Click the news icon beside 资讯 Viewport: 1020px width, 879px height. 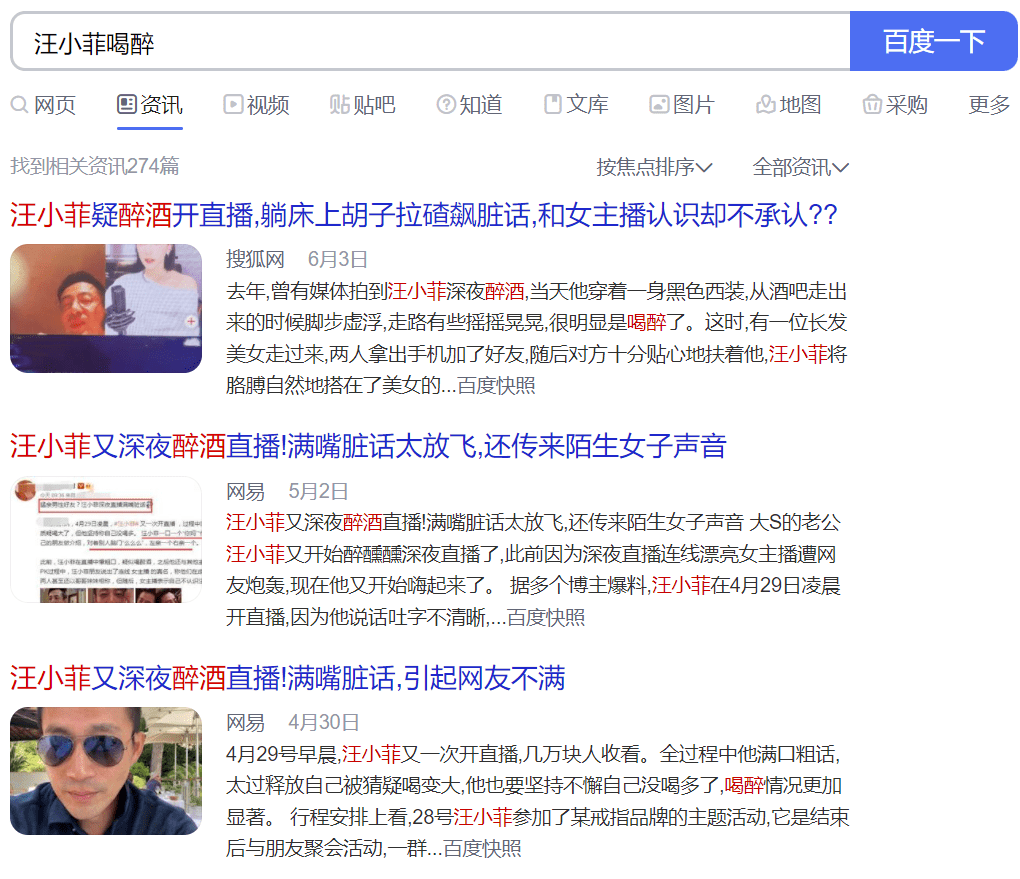(127, 104)
